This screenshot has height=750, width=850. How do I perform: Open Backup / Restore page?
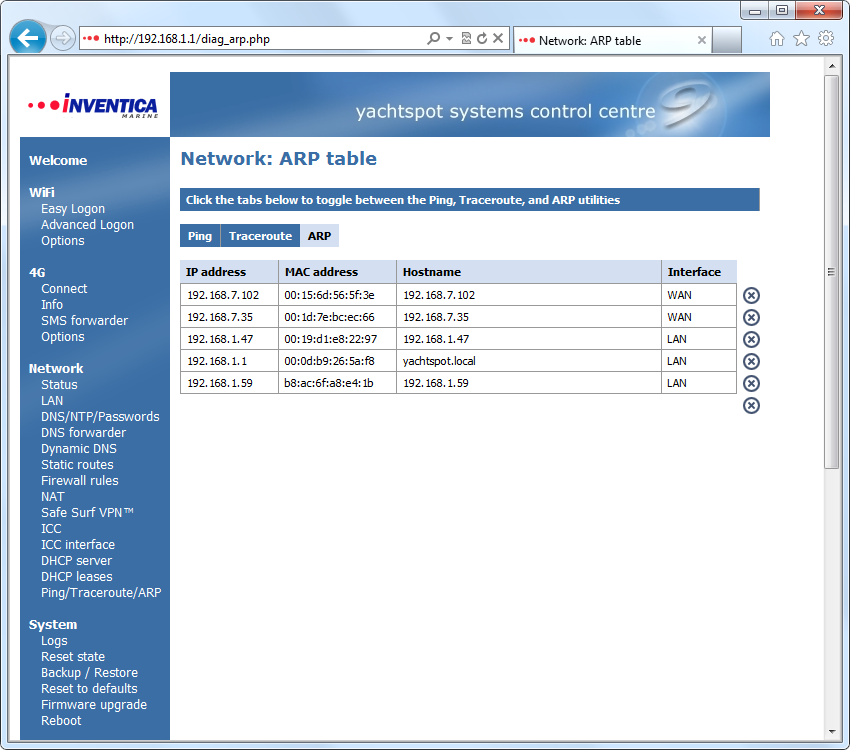(89, 673)
